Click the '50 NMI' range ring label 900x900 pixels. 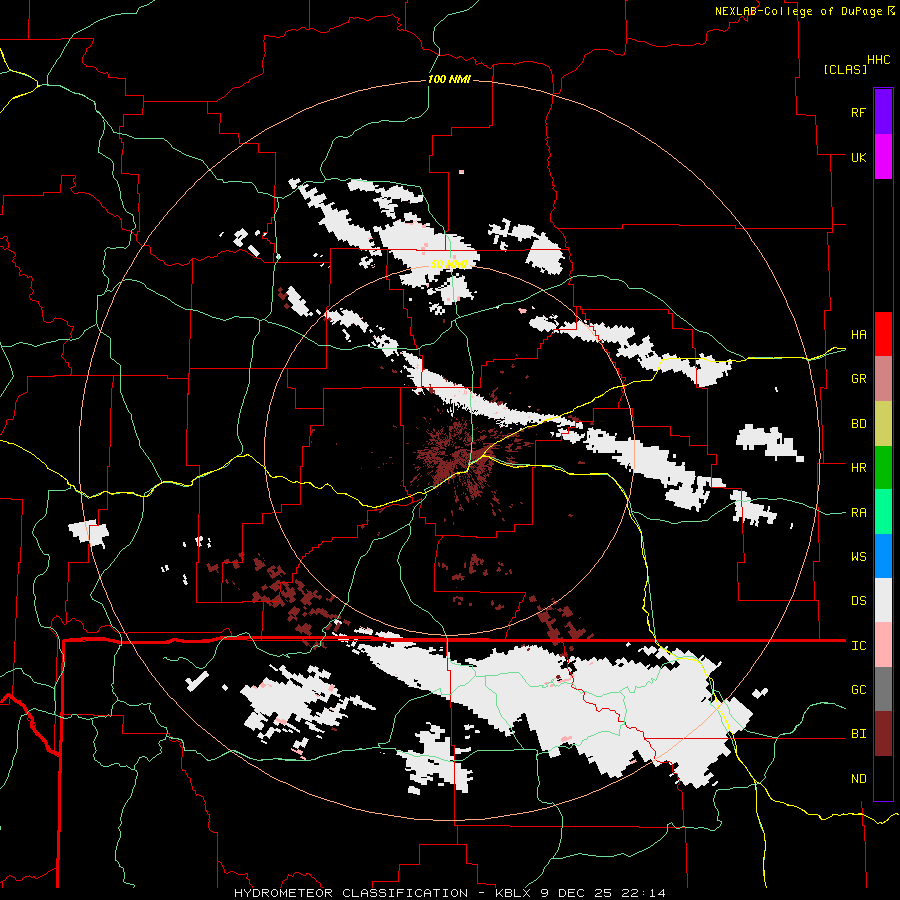click(449, 264)
